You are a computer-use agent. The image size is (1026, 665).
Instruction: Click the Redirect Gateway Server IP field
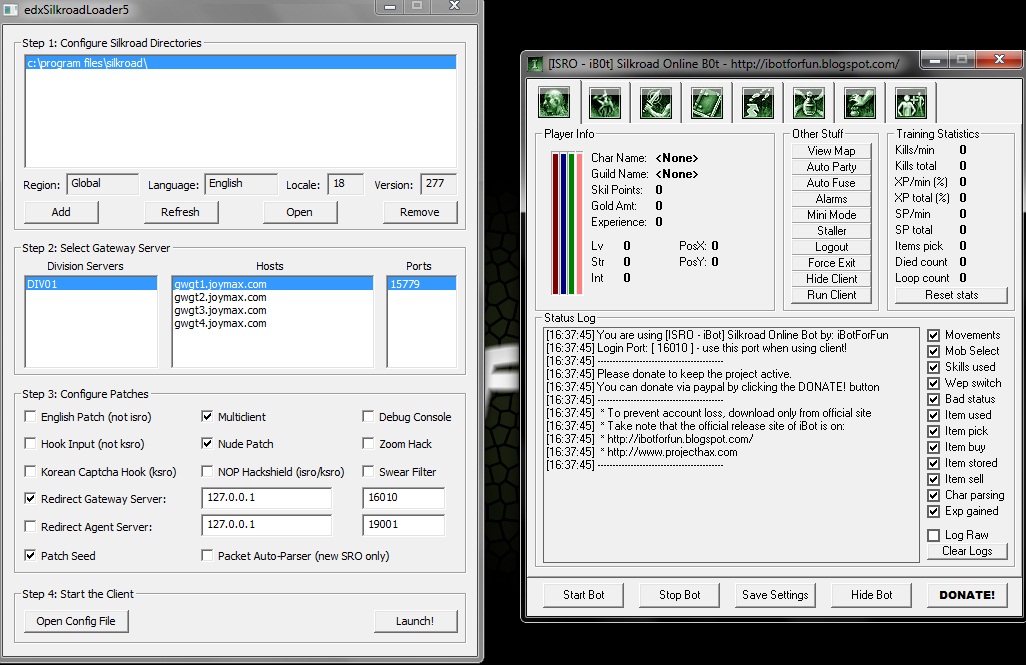click(266, 498)
